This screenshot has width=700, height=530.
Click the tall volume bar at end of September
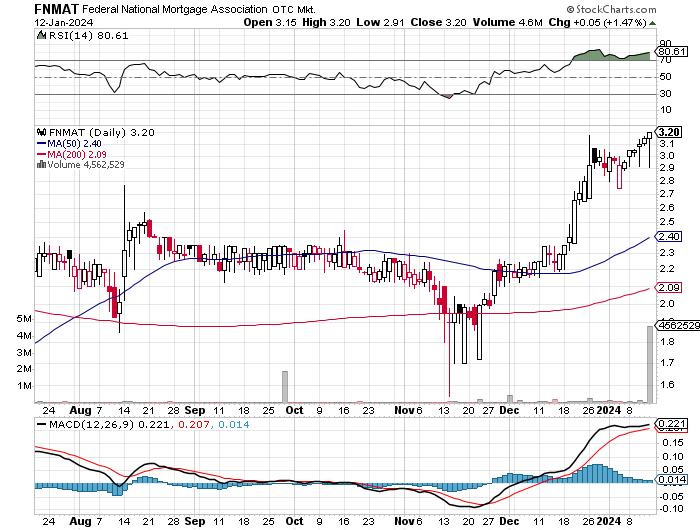285,387
